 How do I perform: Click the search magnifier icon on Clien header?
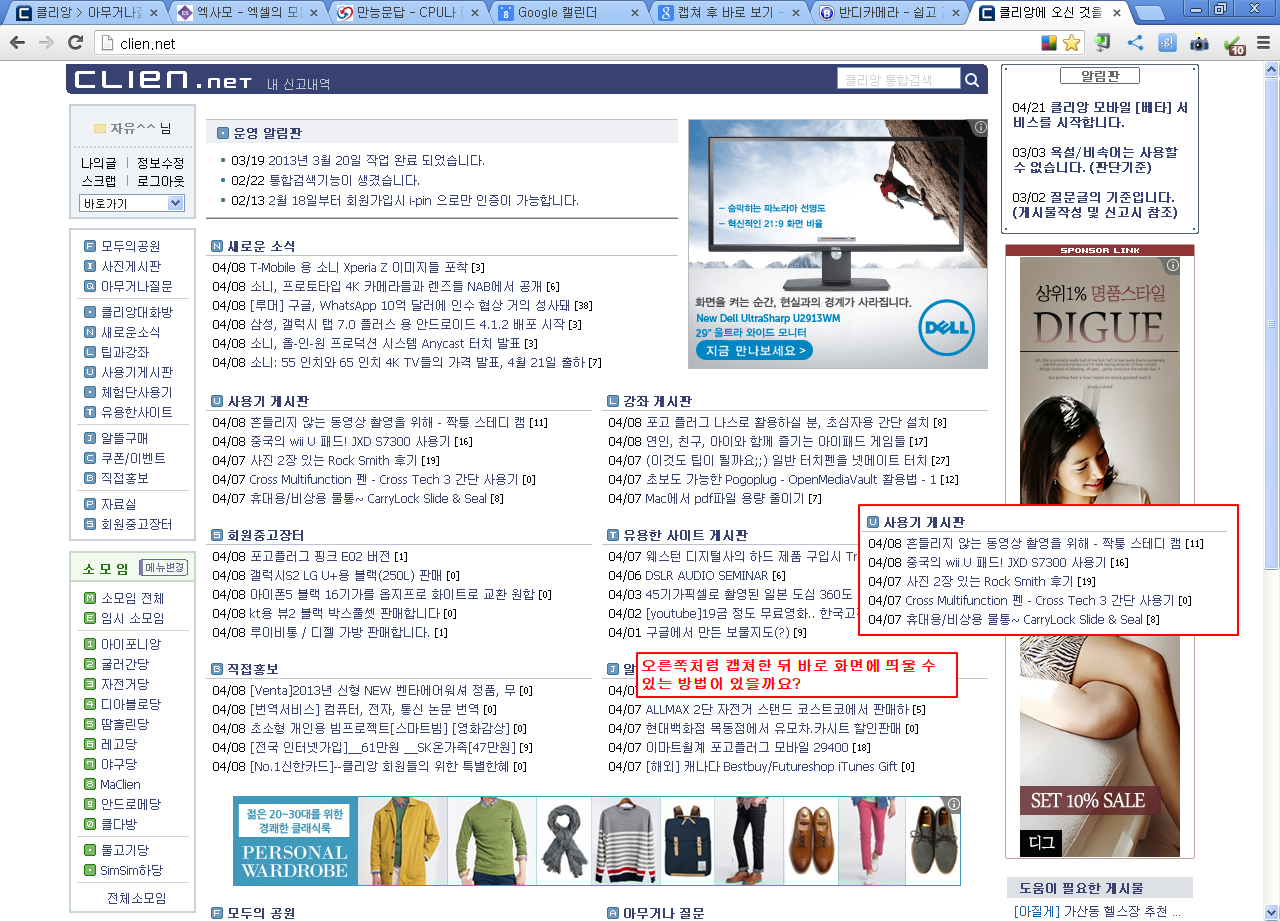[972, 80]
